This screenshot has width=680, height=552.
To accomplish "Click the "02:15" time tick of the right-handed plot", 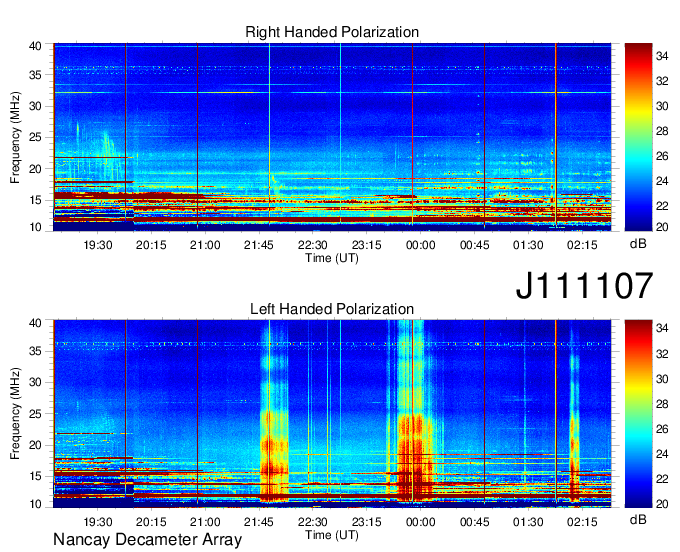I will point(582,245).
